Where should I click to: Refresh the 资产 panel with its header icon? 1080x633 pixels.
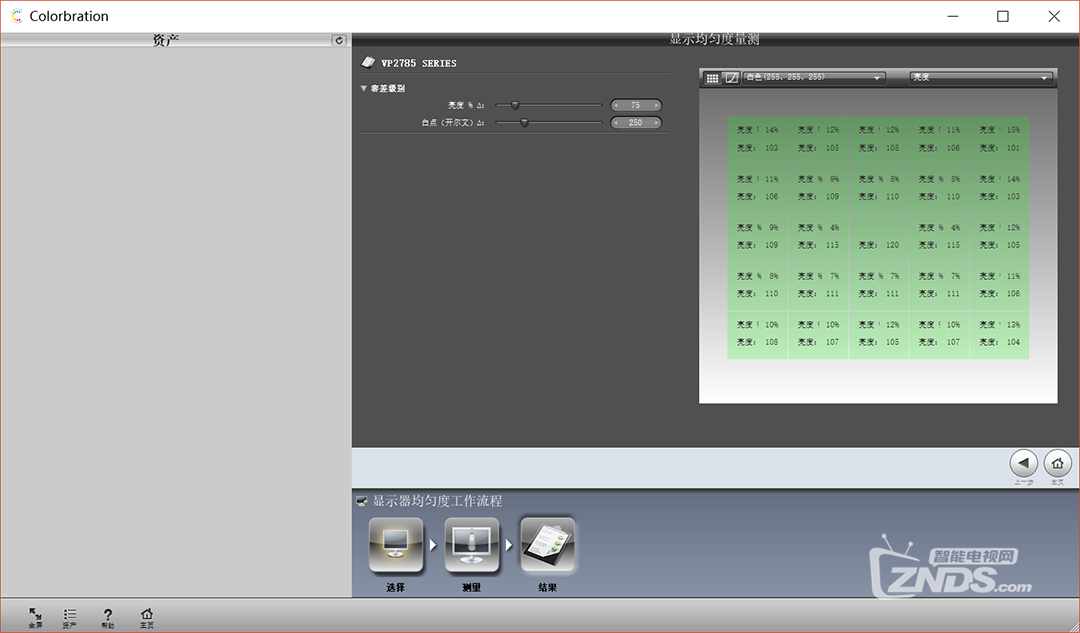click(339, 41)
